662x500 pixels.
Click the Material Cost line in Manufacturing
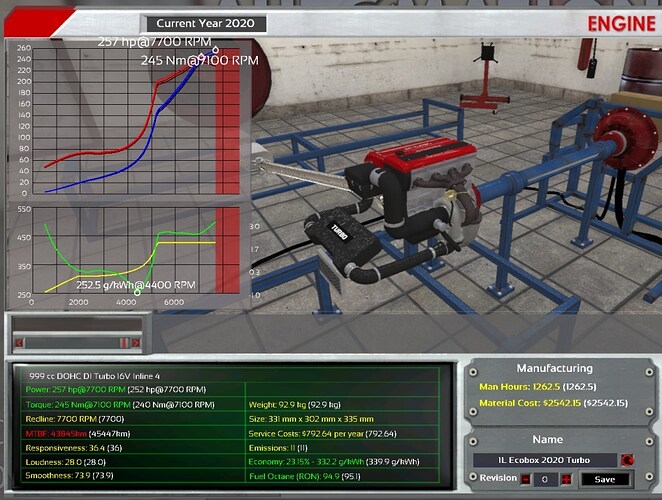[x=553, y=403]
